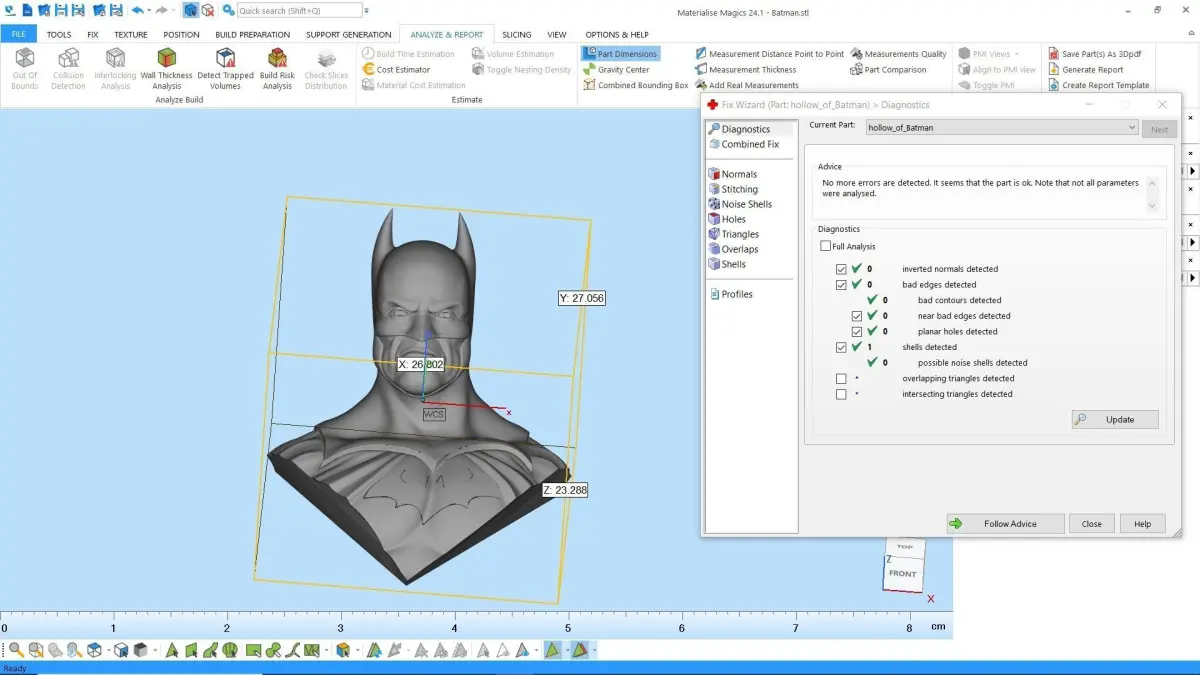Open the TEXTURE tab
This screenshot has width=1200, height=675.
pyautogui.click(x=131, y=34)
